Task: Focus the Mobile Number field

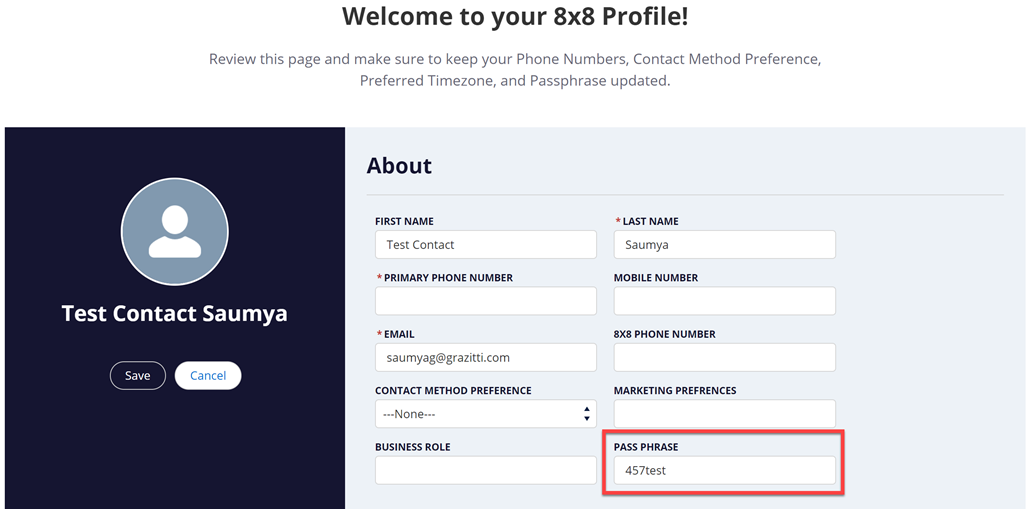Action: pyautogui.click(x=725, y=301)
